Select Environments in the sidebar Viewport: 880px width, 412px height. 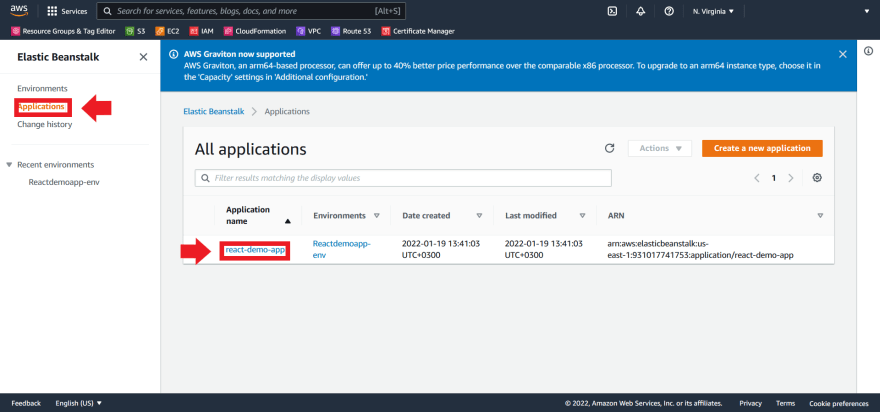[x=42, y=89]
